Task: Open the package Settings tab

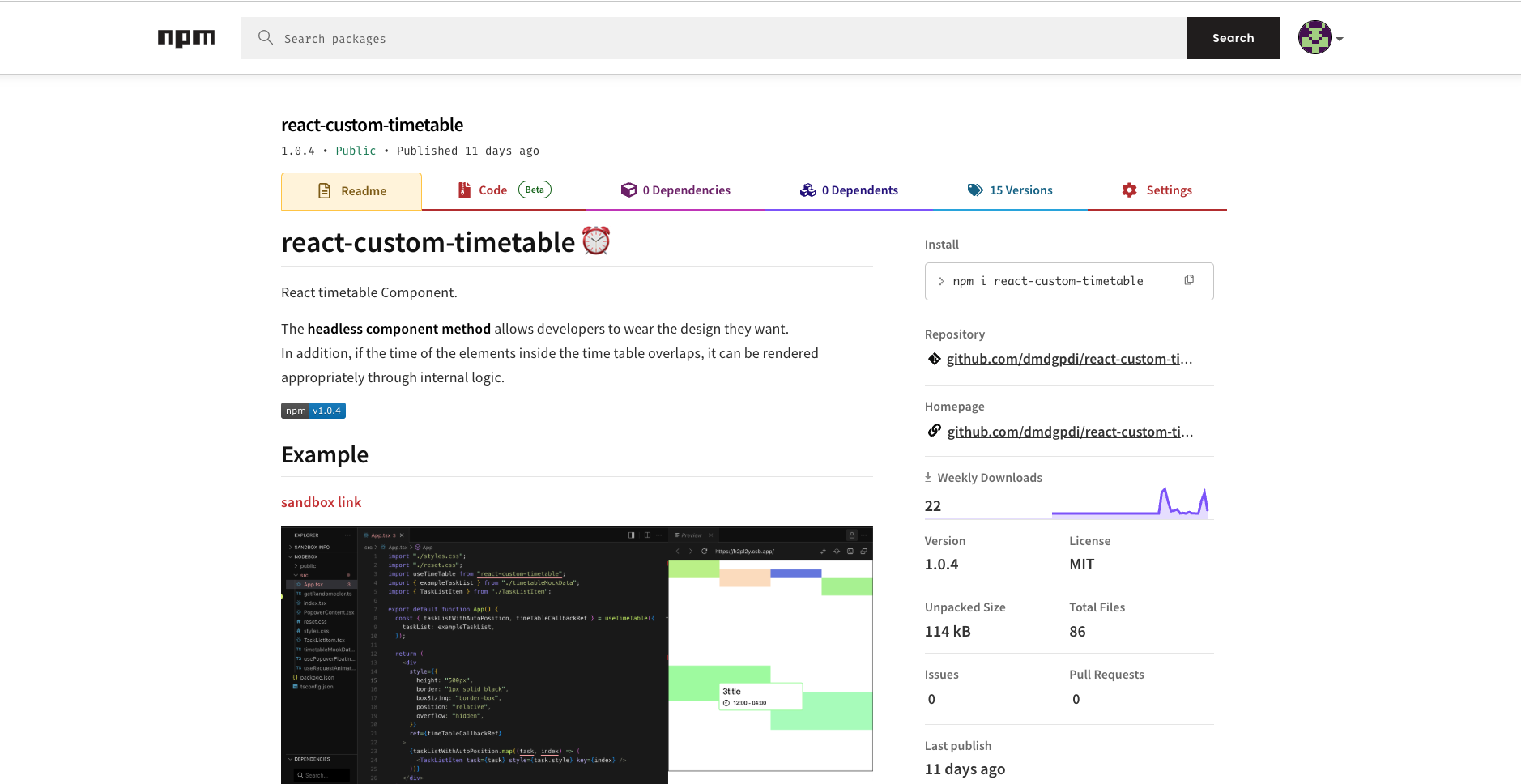Action: coord(1157,190)
